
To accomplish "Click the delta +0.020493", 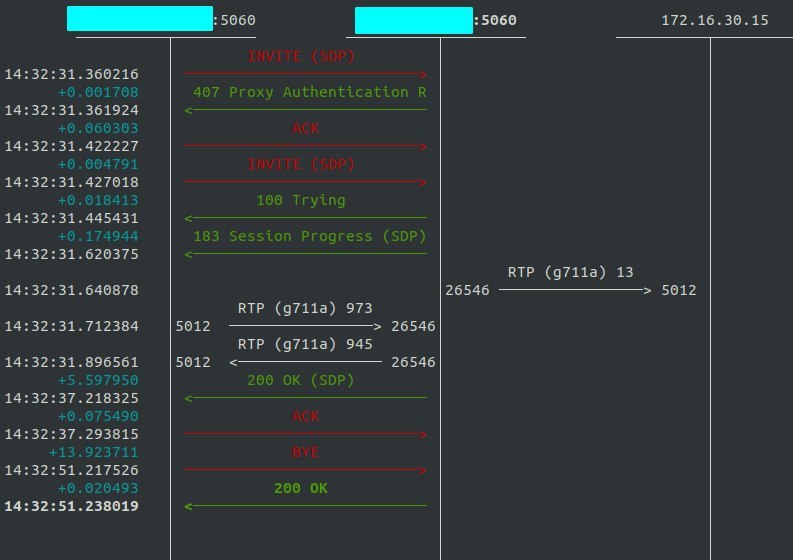I will pyautogui.click(x=98, y=488).
